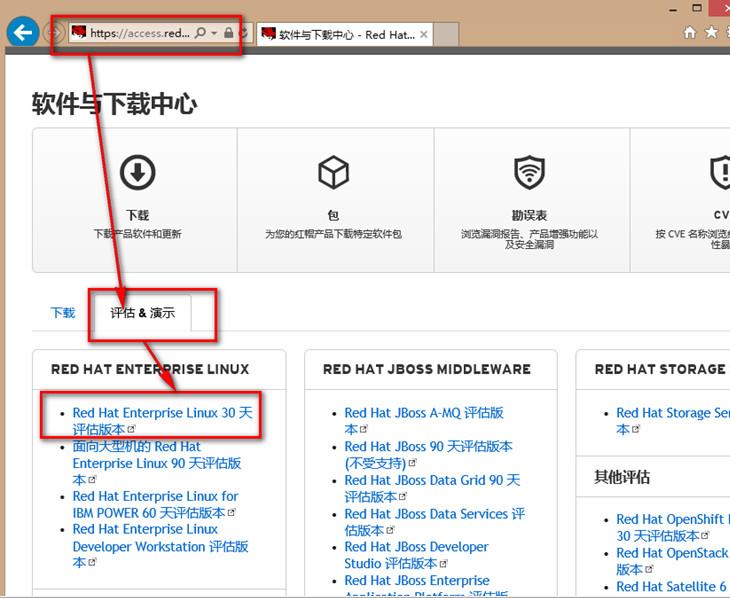Open Red Hat JBoss 90 天评估版本 link
The image size is (730, 598).
(428, 455)
